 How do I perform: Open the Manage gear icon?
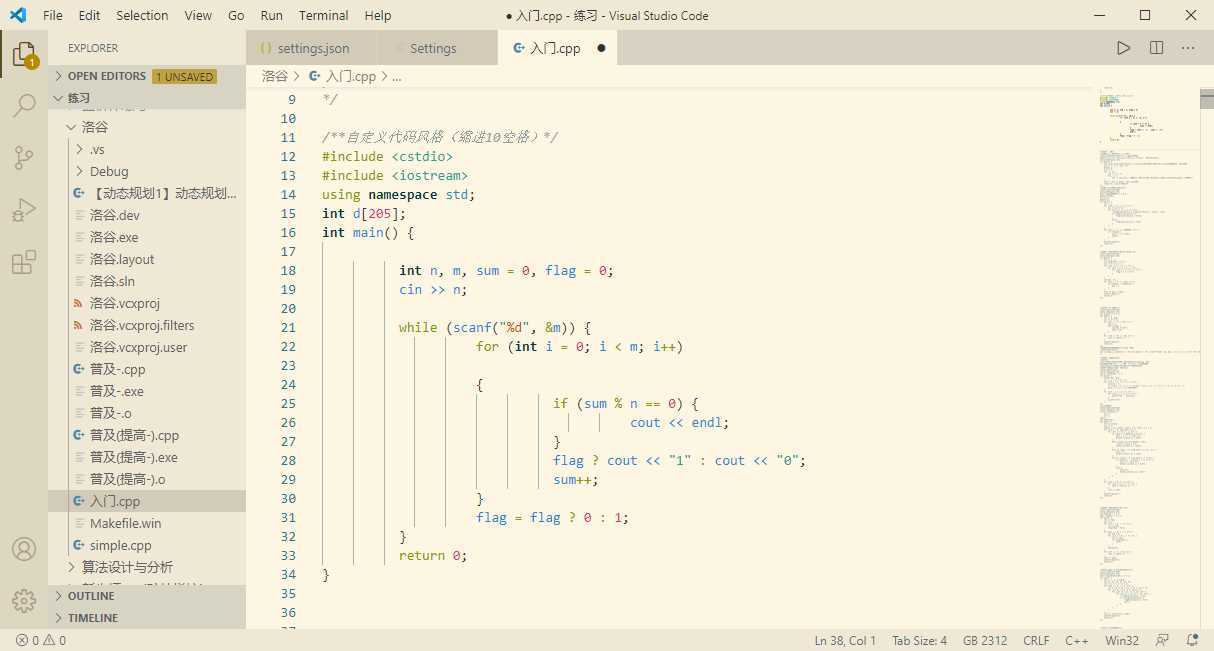[24, 600]
